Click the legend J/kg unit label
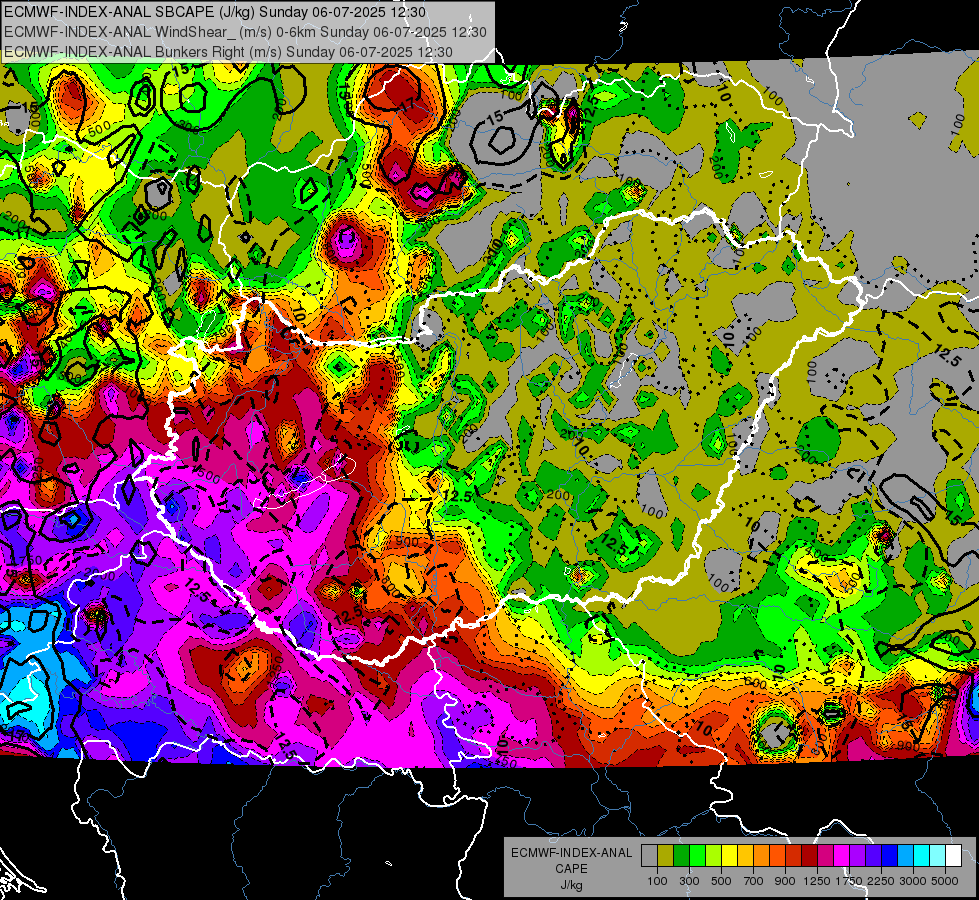The height and width of the screenshot is (900, 979). coord(572,885)
